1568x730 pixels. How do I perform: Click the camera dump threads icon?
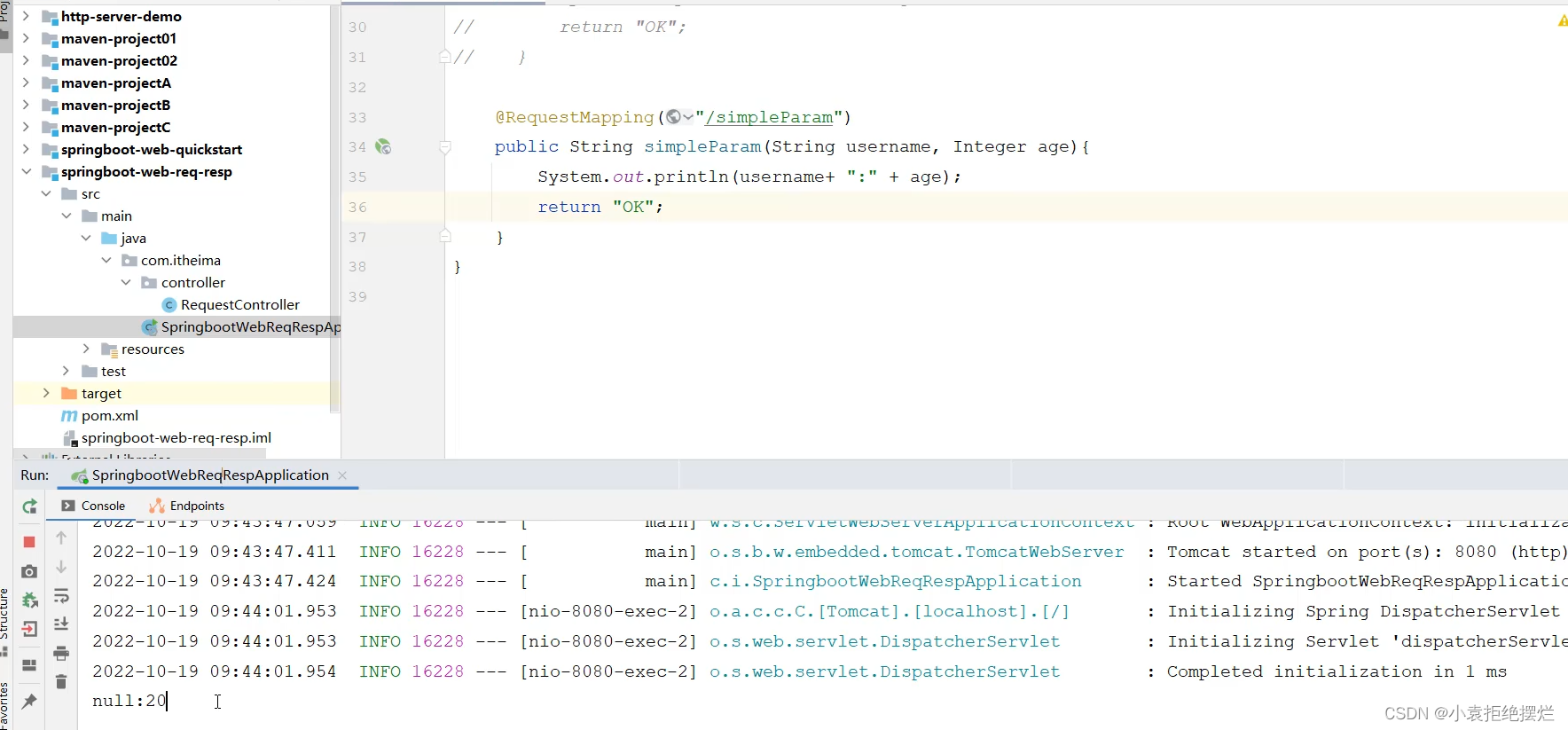[x=29, y=571]
